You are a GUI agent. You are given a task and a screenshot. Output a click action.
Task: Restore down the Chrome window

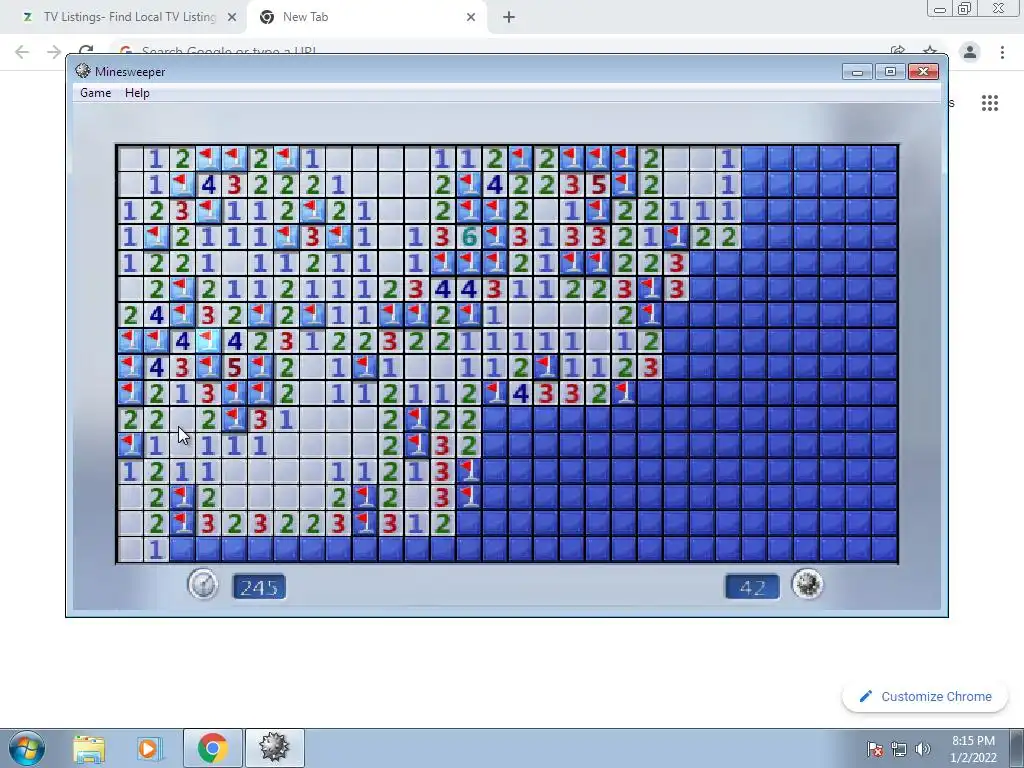965,8
